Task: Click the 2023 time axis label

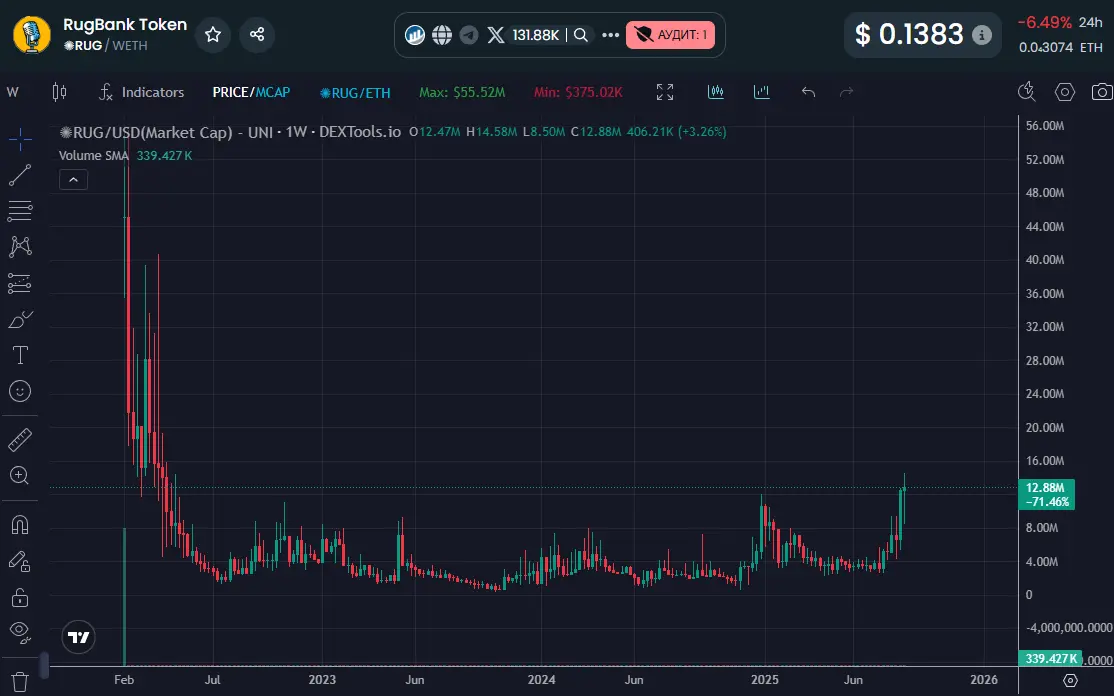Action: [x=322, y=680]
